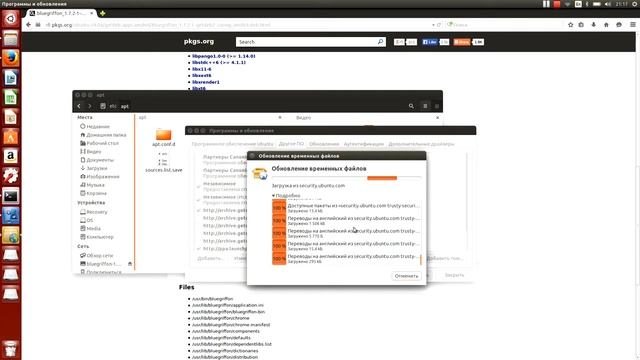
Task: Select sources.list.save file in Files
Action: tap(163, 162)
